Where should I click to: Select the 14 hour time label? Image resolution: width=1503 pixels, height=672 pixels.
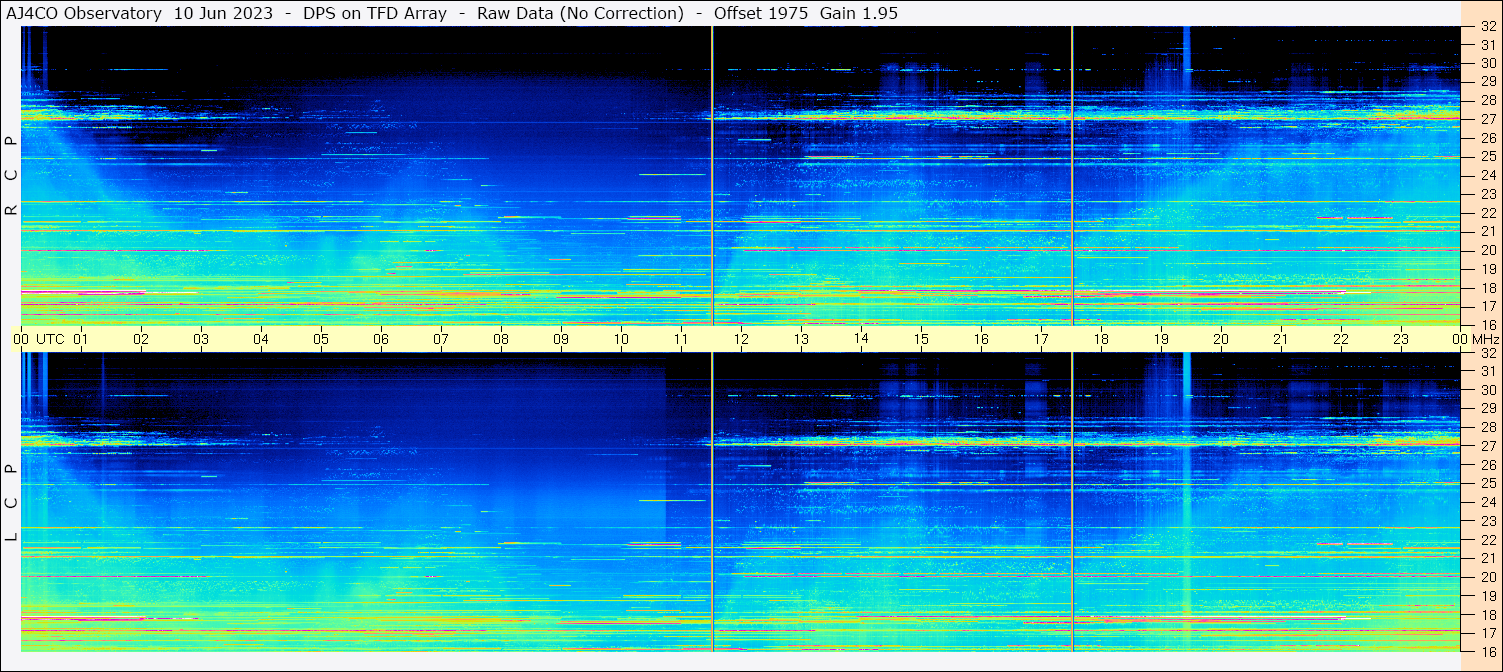(861, 339)
